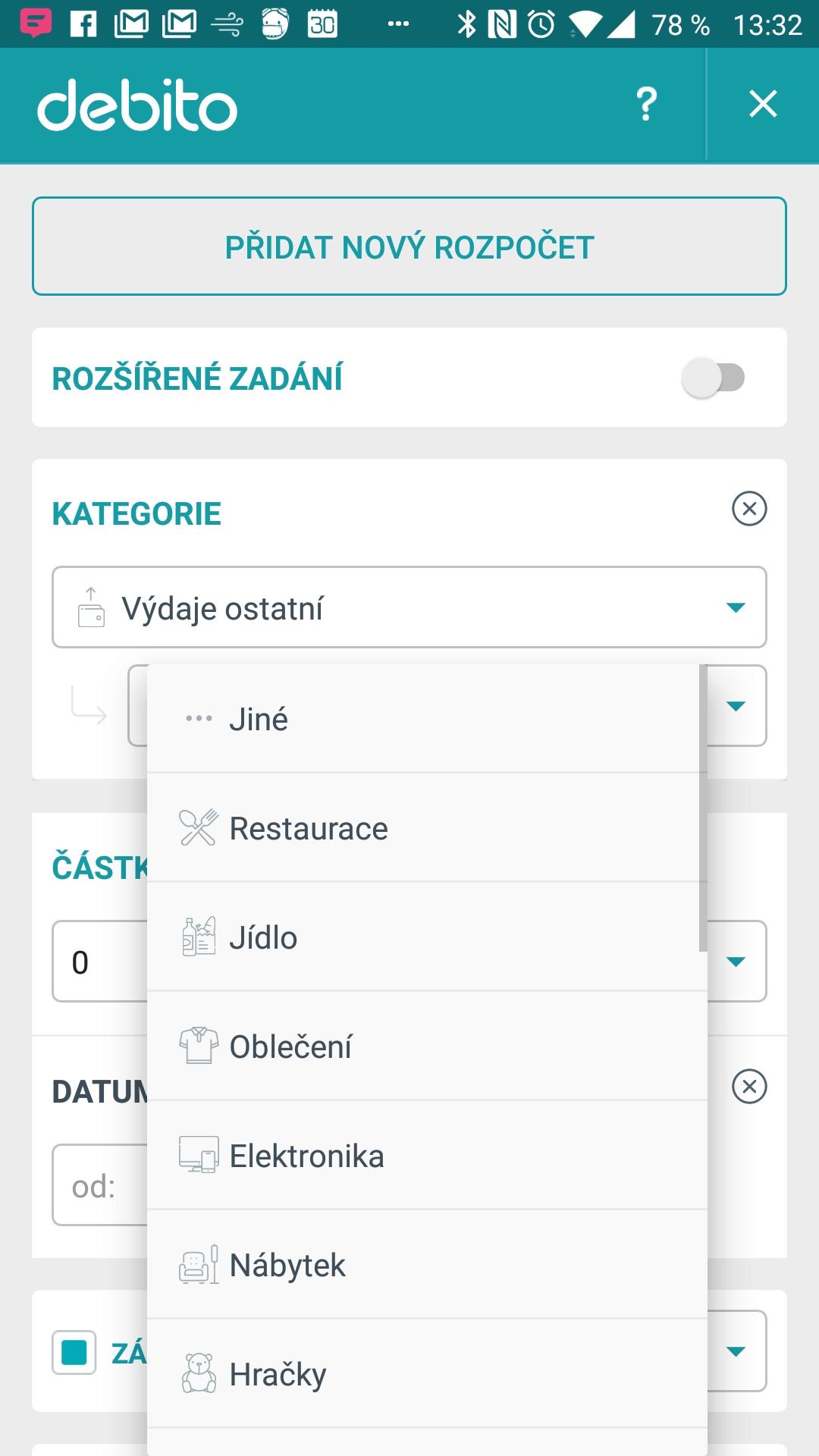Close the budget form with X icon
This screenshot has width=819, height=1456.
click(763, 104)
